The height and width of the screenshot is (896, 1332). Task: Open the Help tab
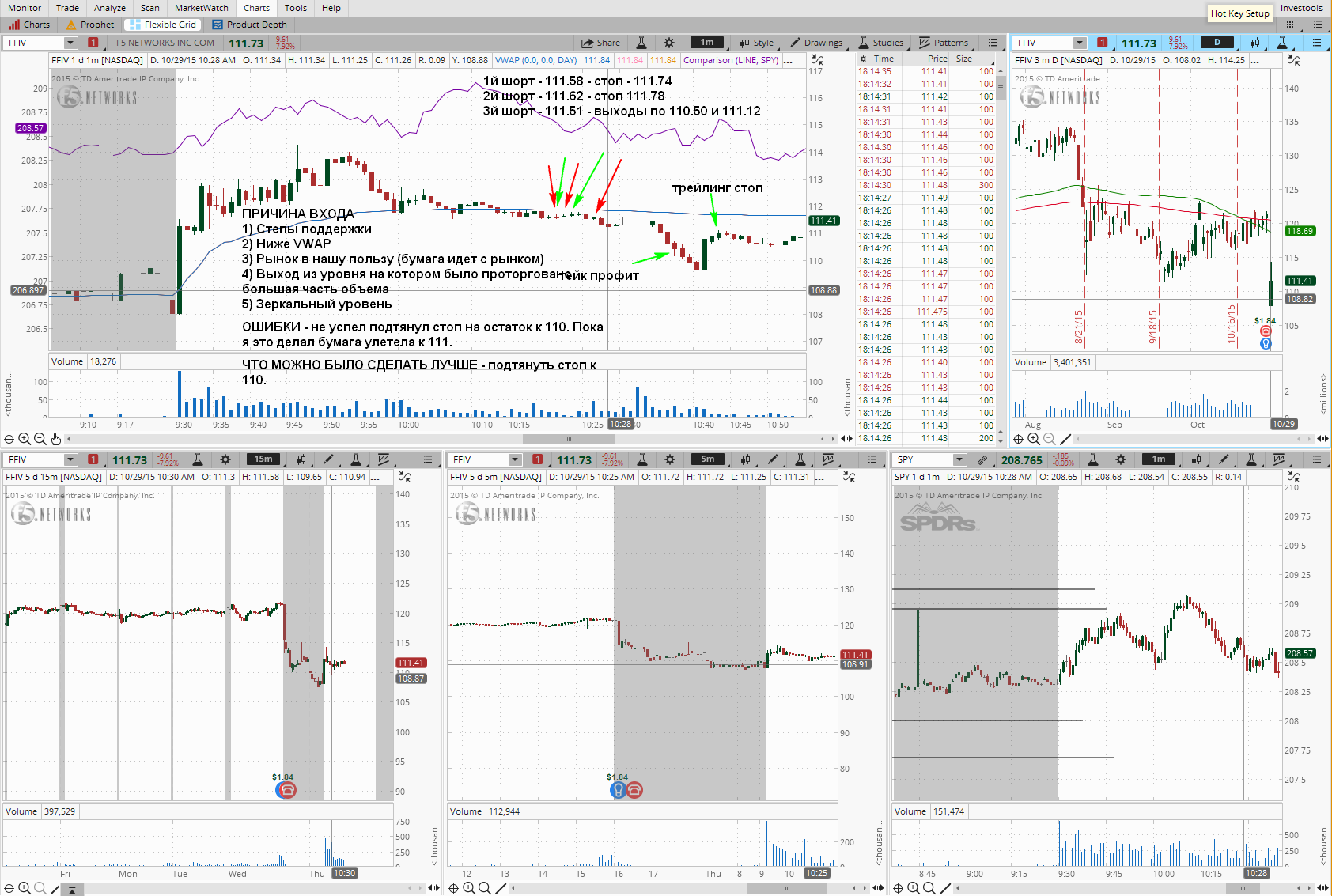[331, 8]
